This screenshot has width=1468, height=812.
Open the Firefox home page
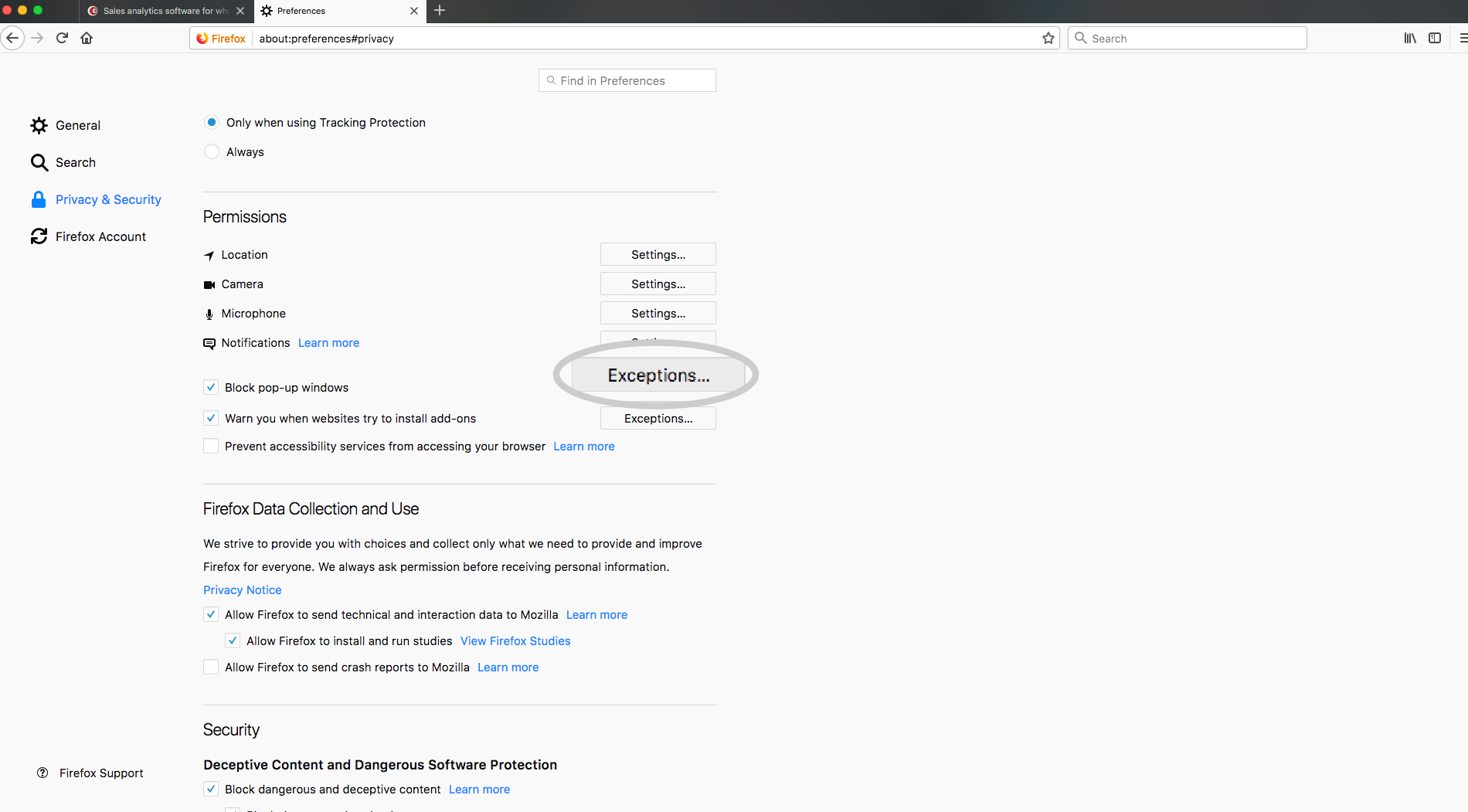pyautogui.click(x=87, y=38)
